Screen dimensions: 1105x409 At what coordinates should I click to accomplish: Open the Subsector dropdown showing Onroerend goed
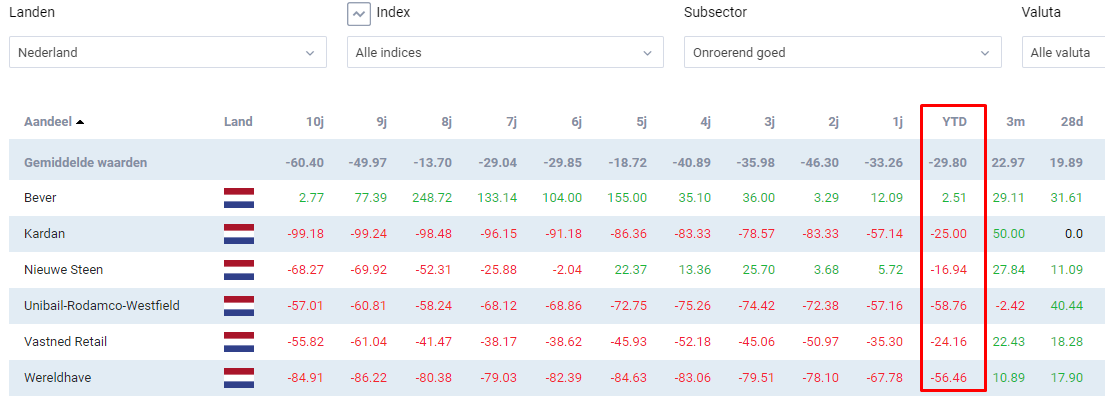843,53
